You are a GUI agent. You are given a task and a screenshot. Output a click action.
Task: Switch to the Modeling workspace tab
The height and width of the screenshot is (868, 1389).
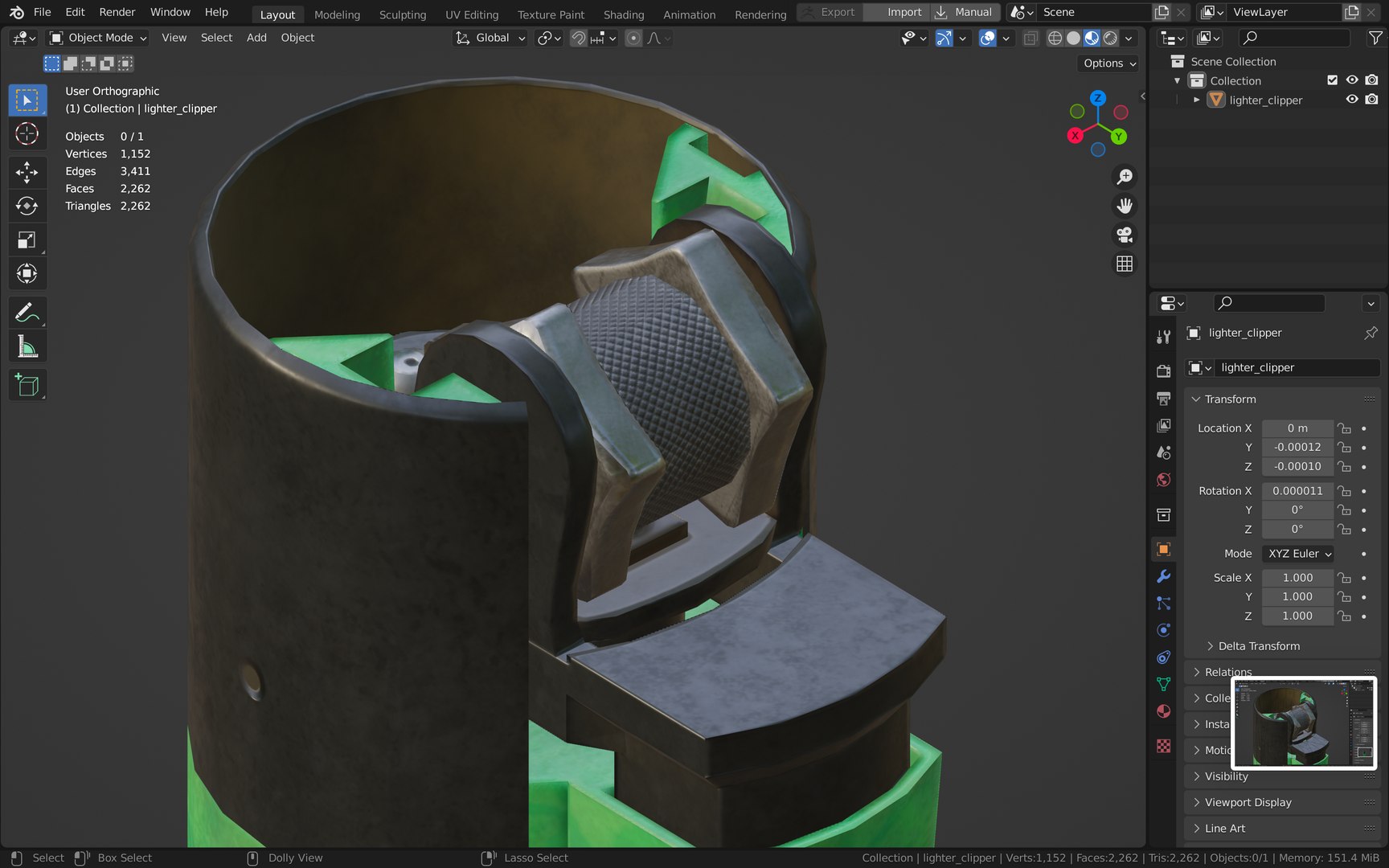(x=337, y=14)
